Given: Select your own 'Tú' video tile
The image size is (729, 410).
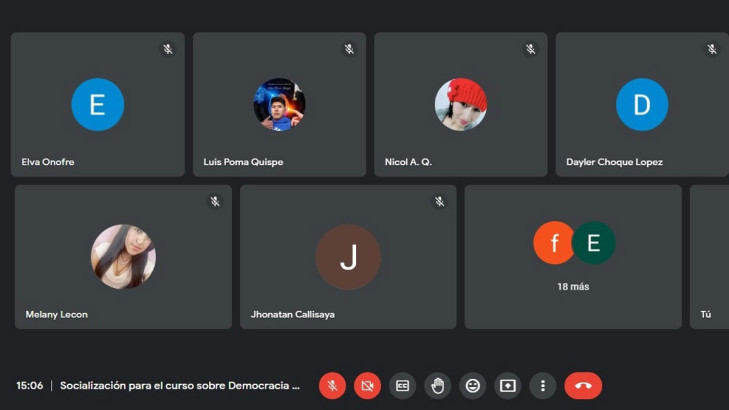Looking at the screenshot, I should [710, 256].
